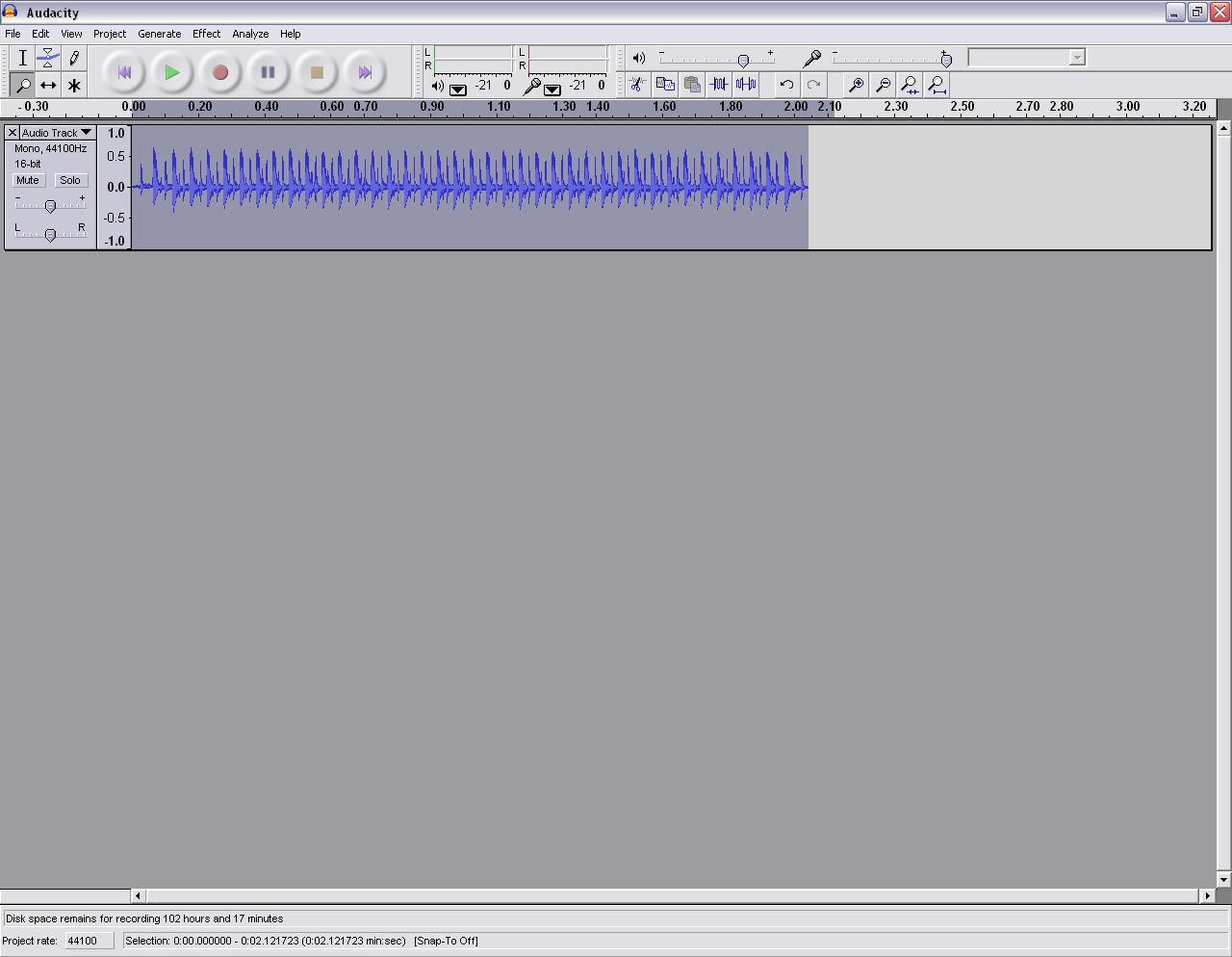This screenshot has width=1232, height=957.
Task: Click the Project rate 44100 field
Action: click(89, 941)
